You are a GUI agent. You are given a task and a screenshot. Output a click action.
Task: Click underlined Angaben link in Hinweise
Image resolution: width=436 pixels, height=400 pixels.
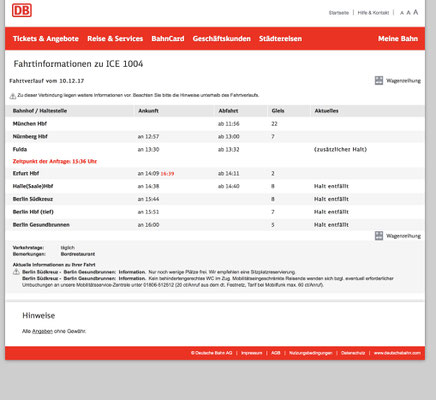pyautogui.click(x=42, y=331)
